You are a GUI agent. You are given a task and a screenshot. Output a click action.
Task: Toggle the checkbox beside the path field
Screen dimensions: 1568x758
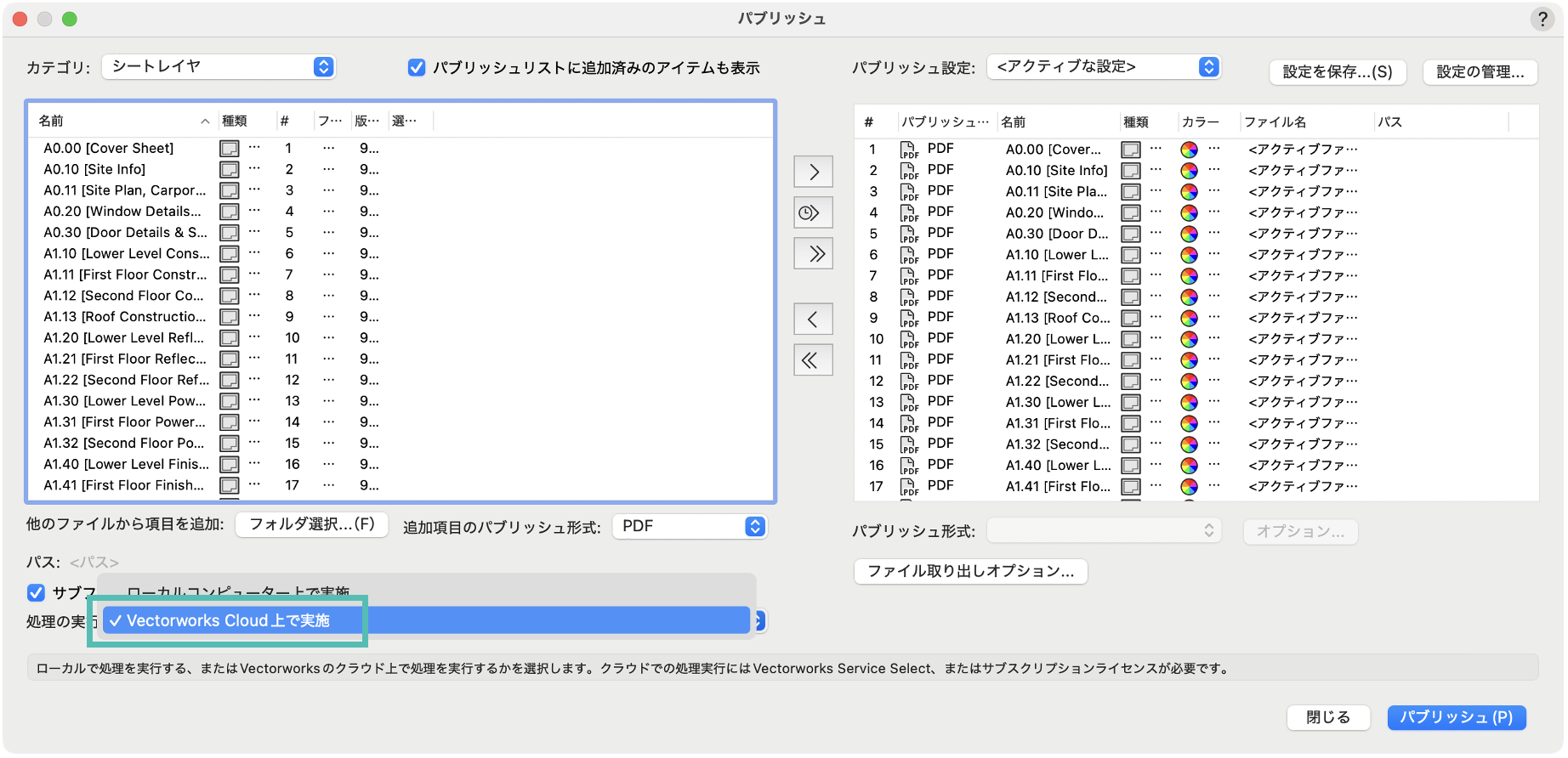36,592
